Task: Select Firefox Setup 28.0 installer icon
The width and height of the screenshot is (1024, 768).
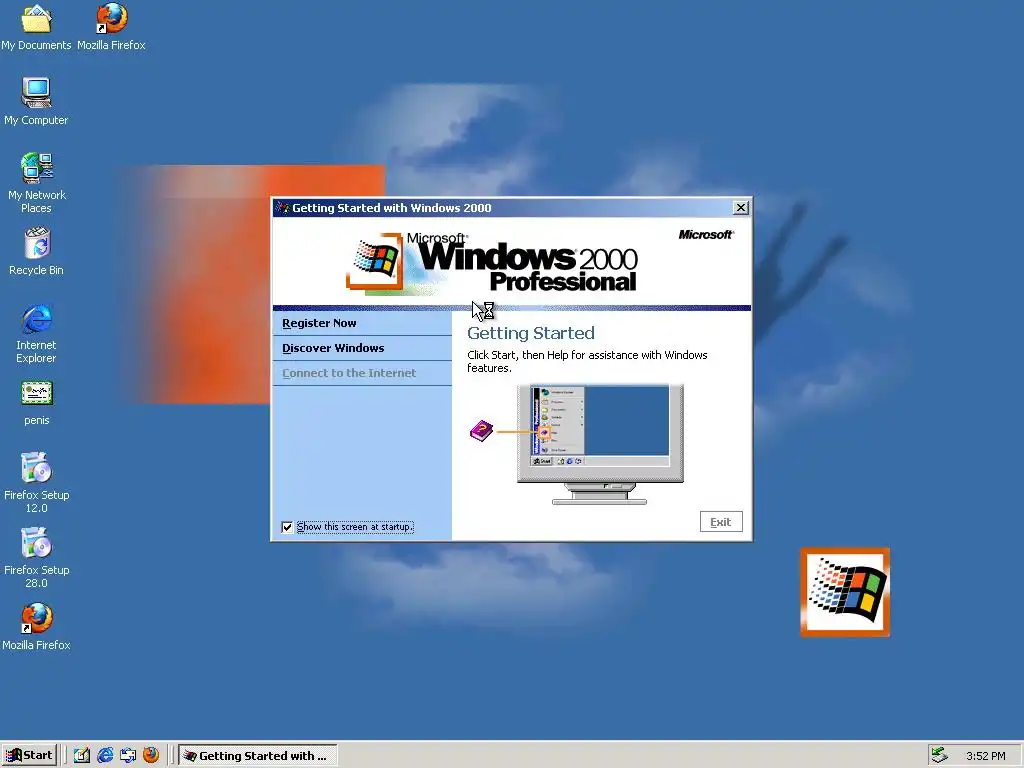Action: coord(36,558)
